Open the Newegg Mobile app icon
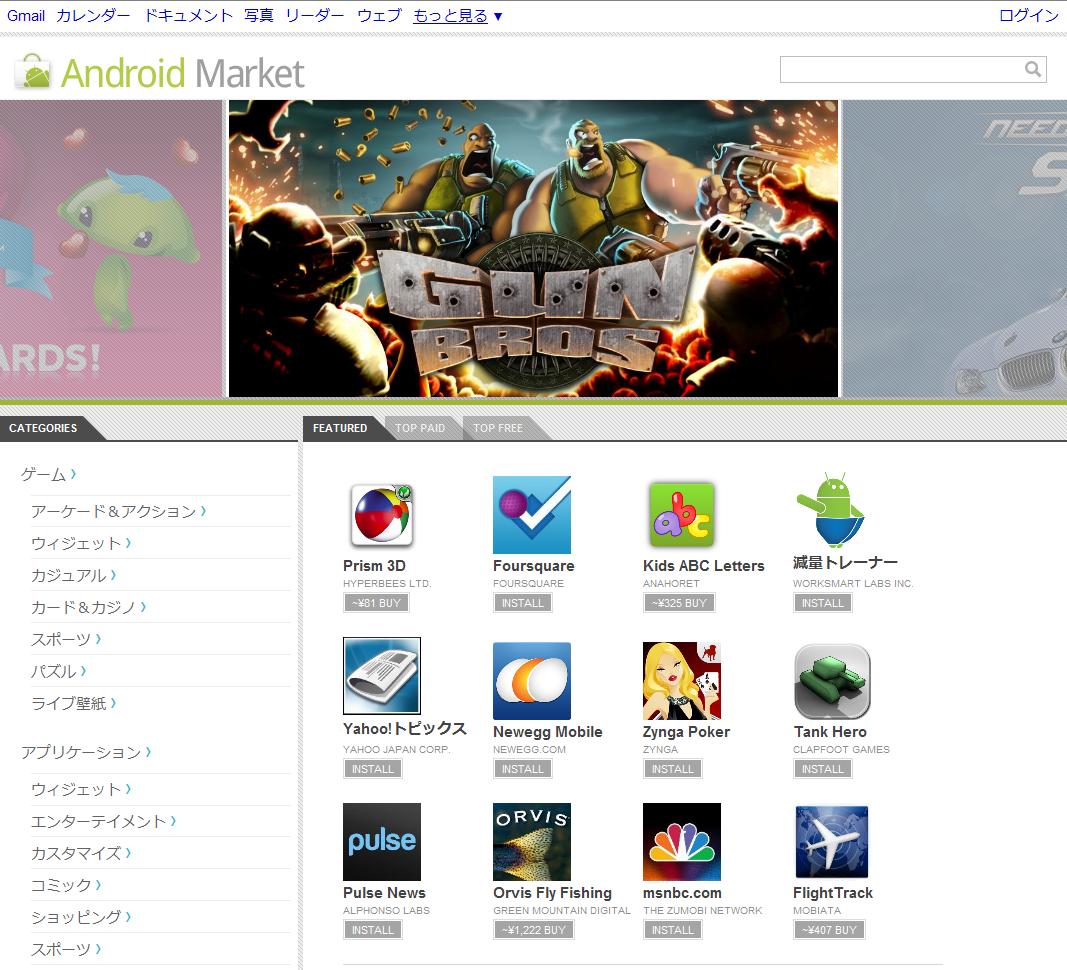This screenshot has height=970, width=1067. (x=531, y=681)
